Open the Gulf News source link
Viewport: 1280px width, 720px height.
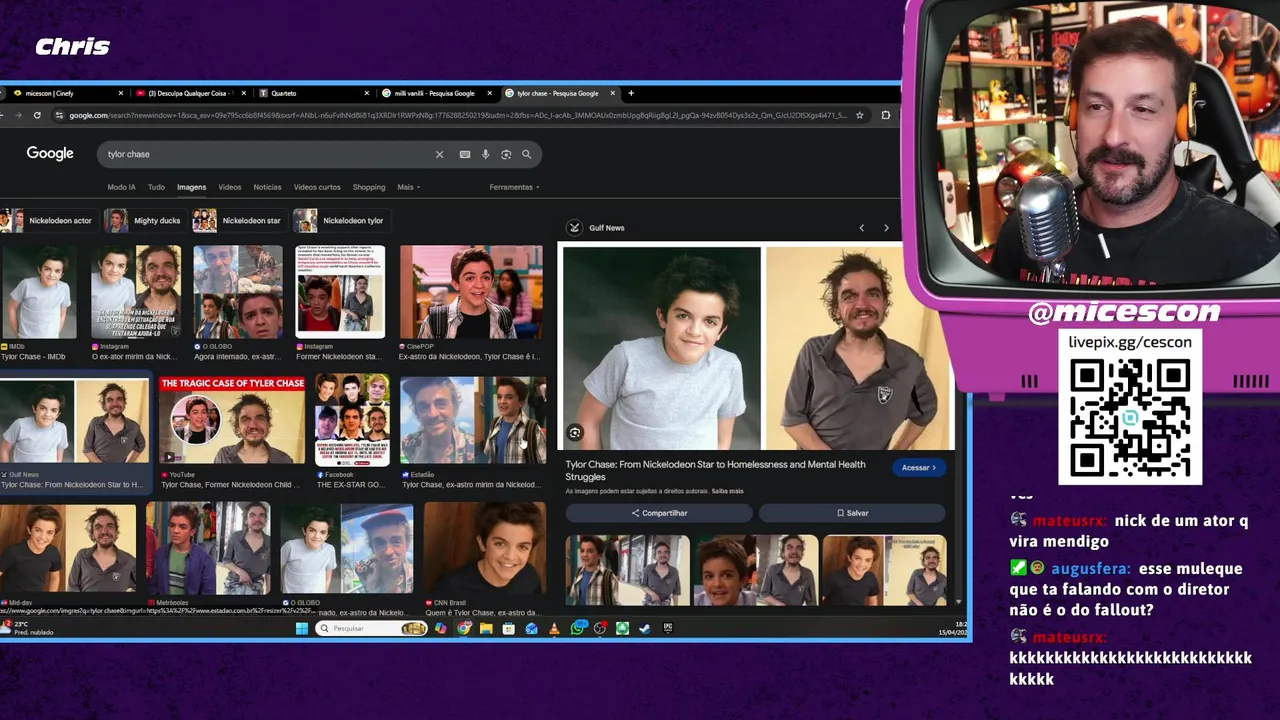pyautogui.click(x=596, y=228)
